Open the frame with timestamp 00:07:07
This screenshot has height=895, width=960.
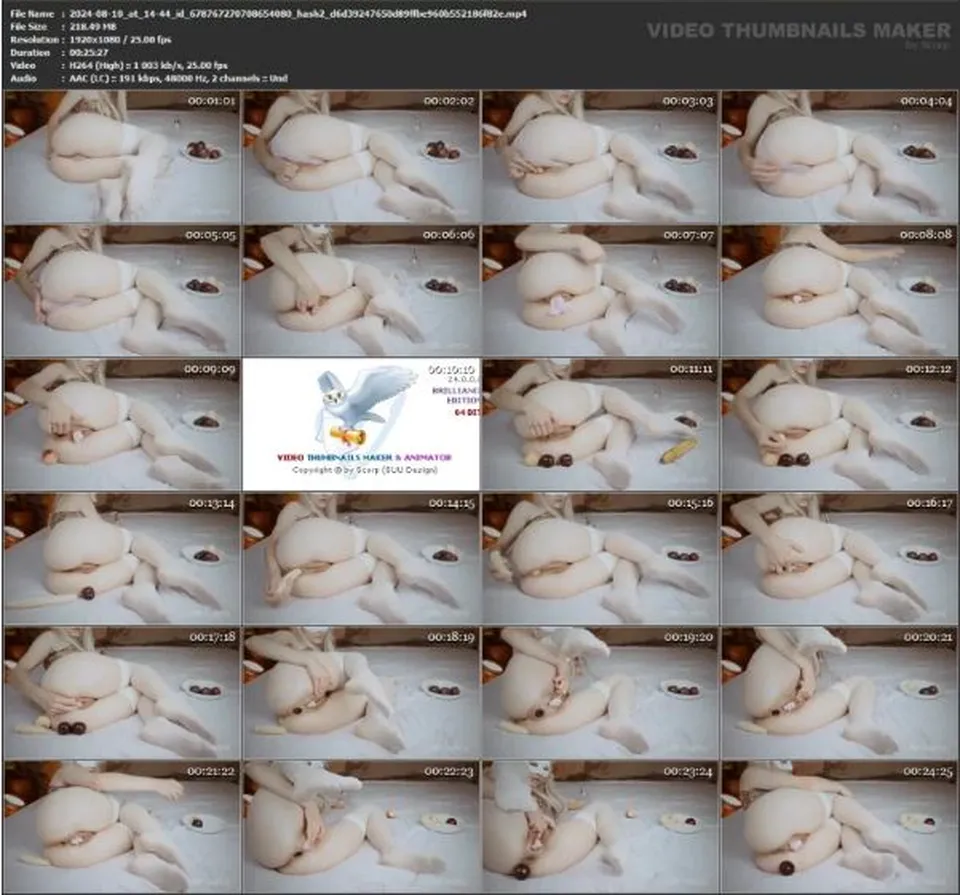[600, 291]
